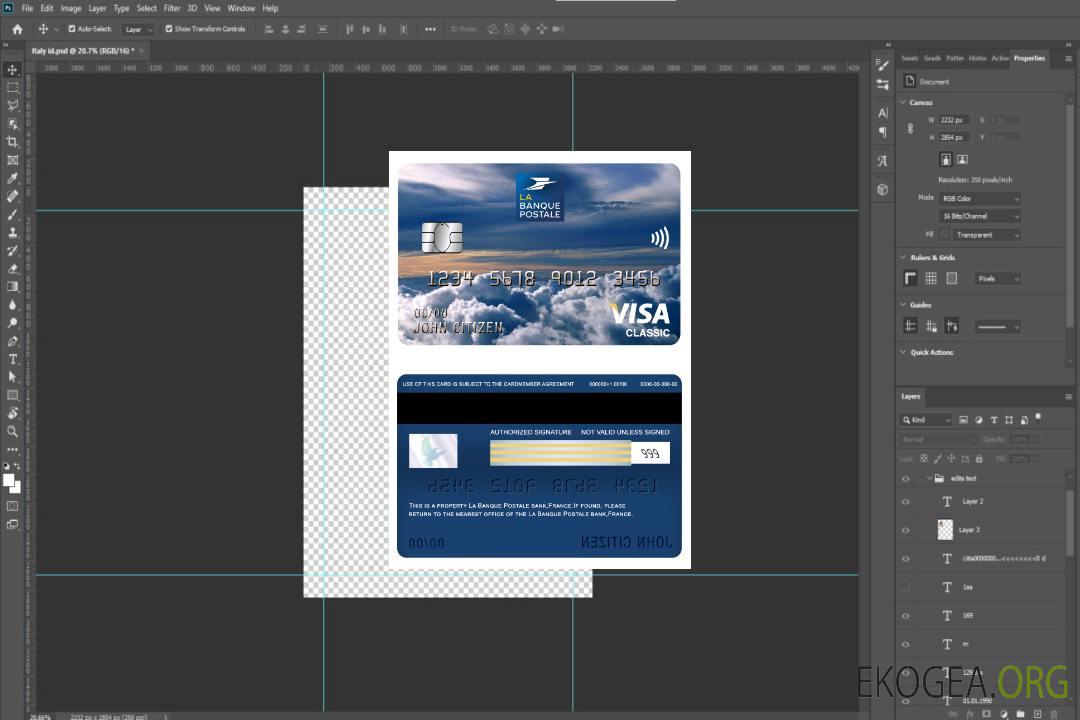Set canvas orientation to portrait
The width and height of the screenshot is (1080, 720).
946,159
